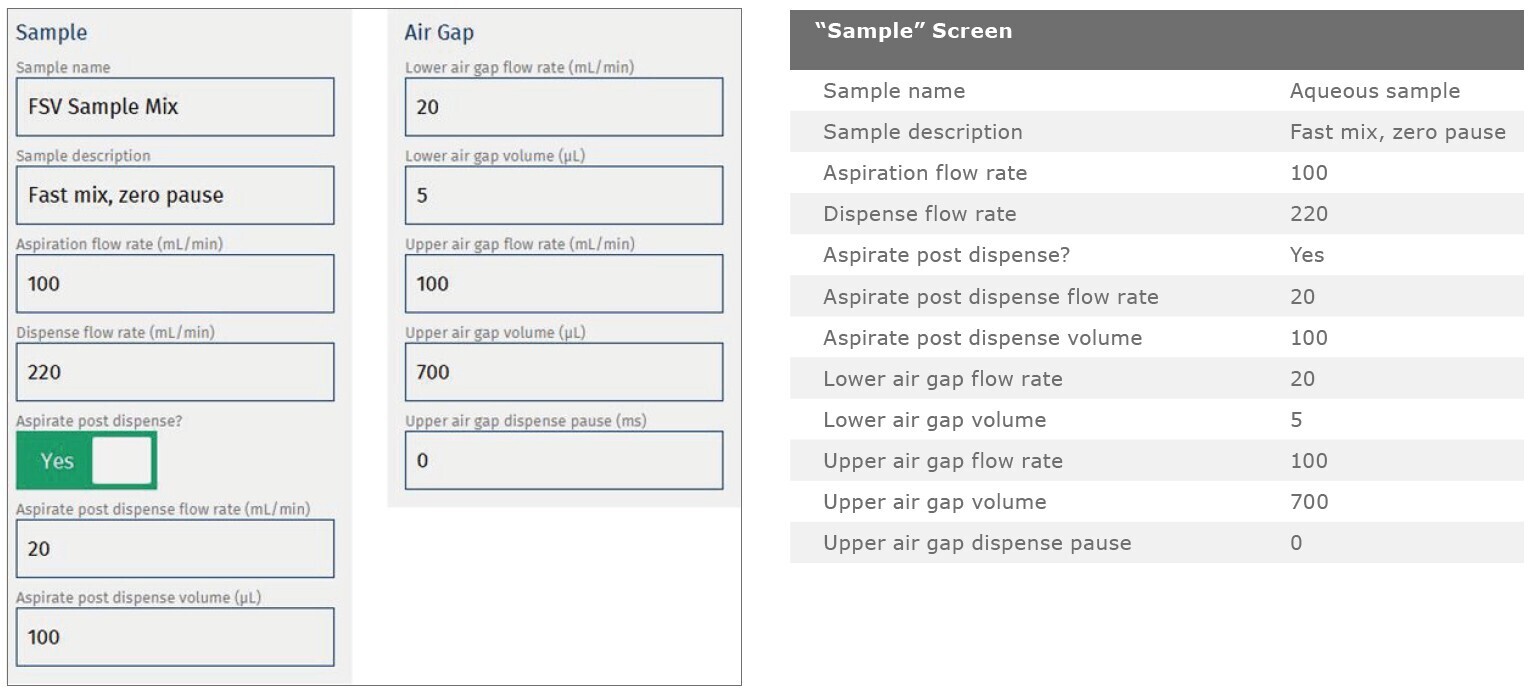1528x694 pixels.
Task: Click the Sample section heading
Action: tap(51, 32)
